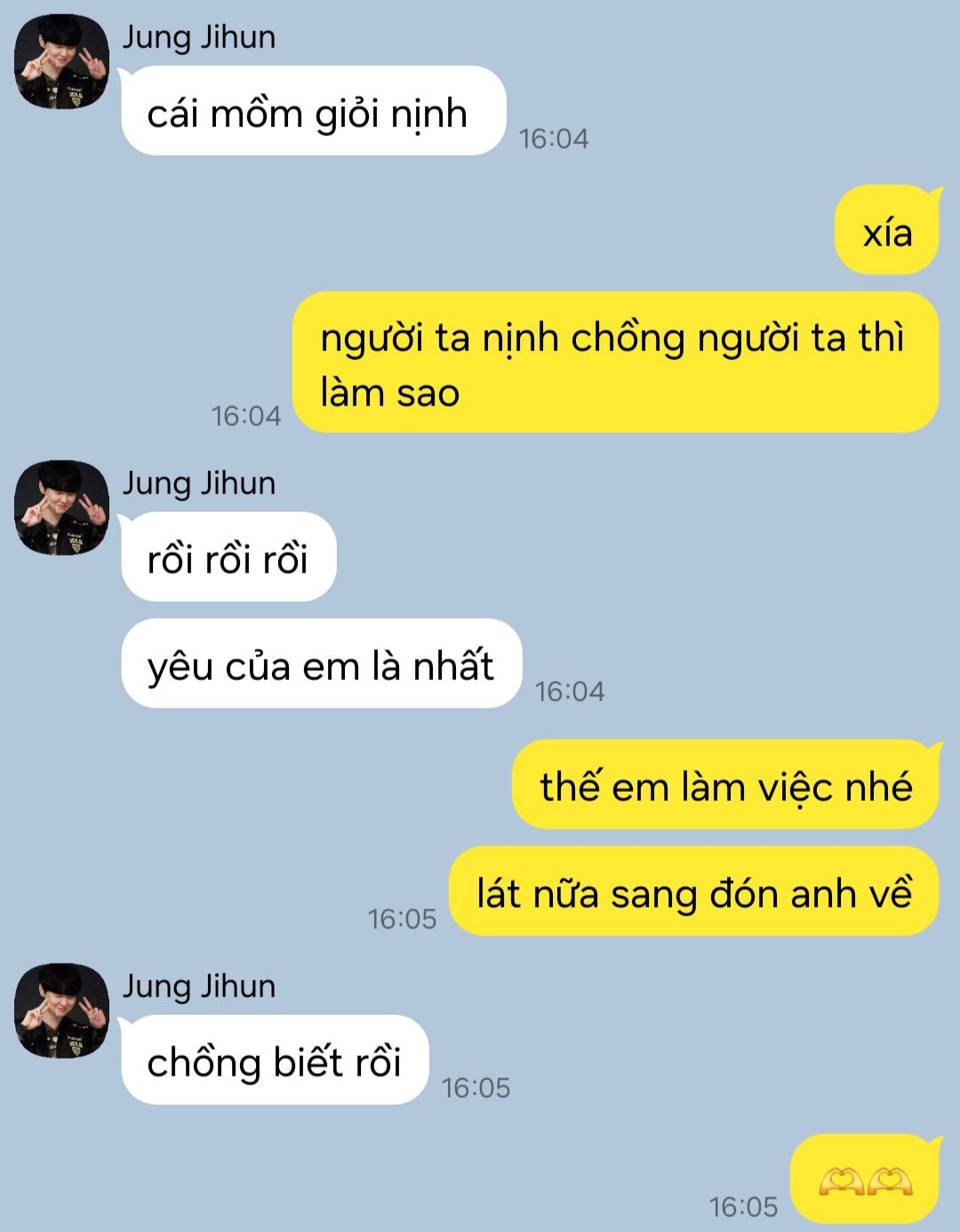Tap the 'thế em làm việc nhé' message
The width and height of the screenshot is (960, 1232).
tap(725, 785)
